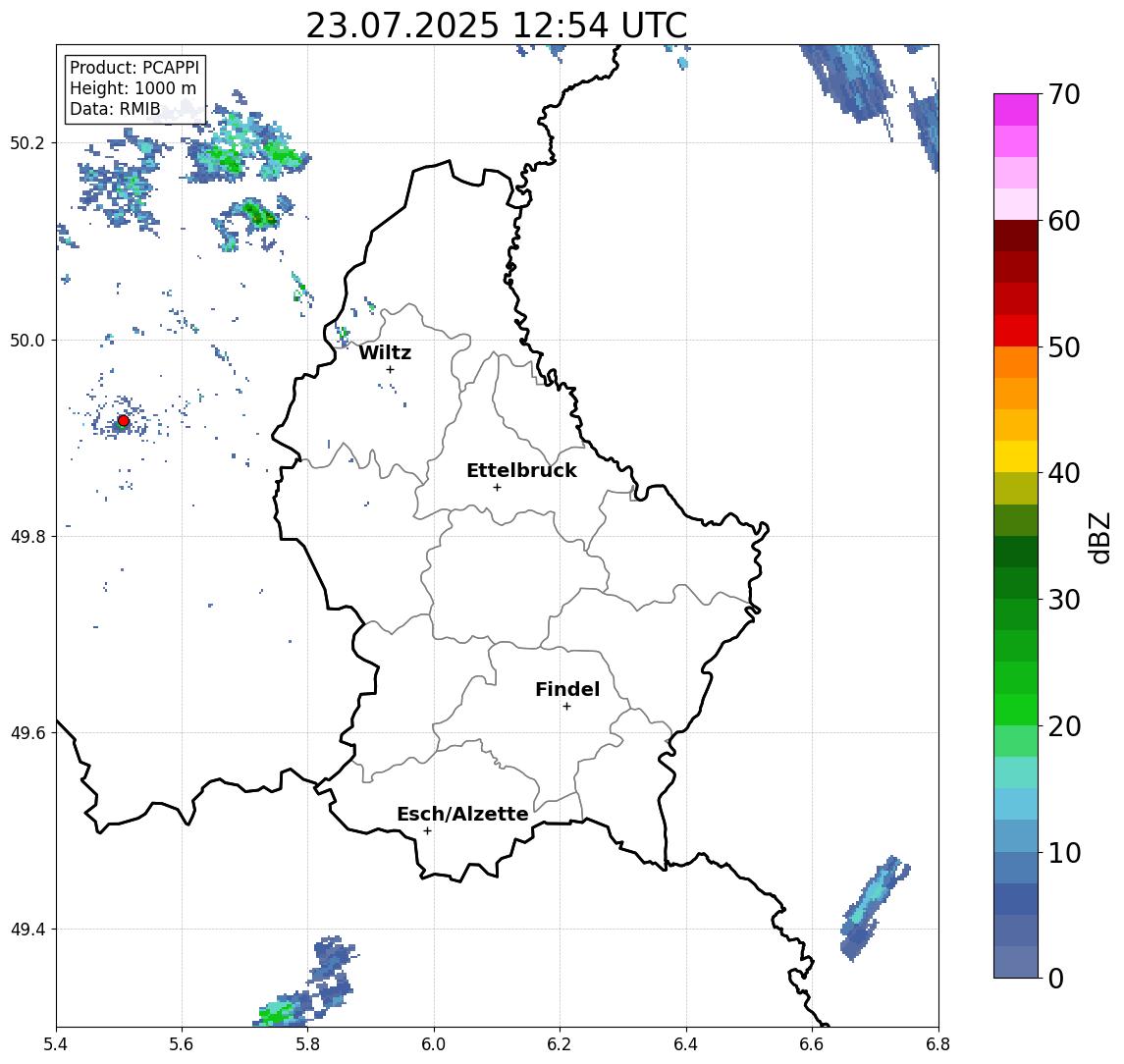Click the cross marker under Esch/Alzette

pos(427,831)
